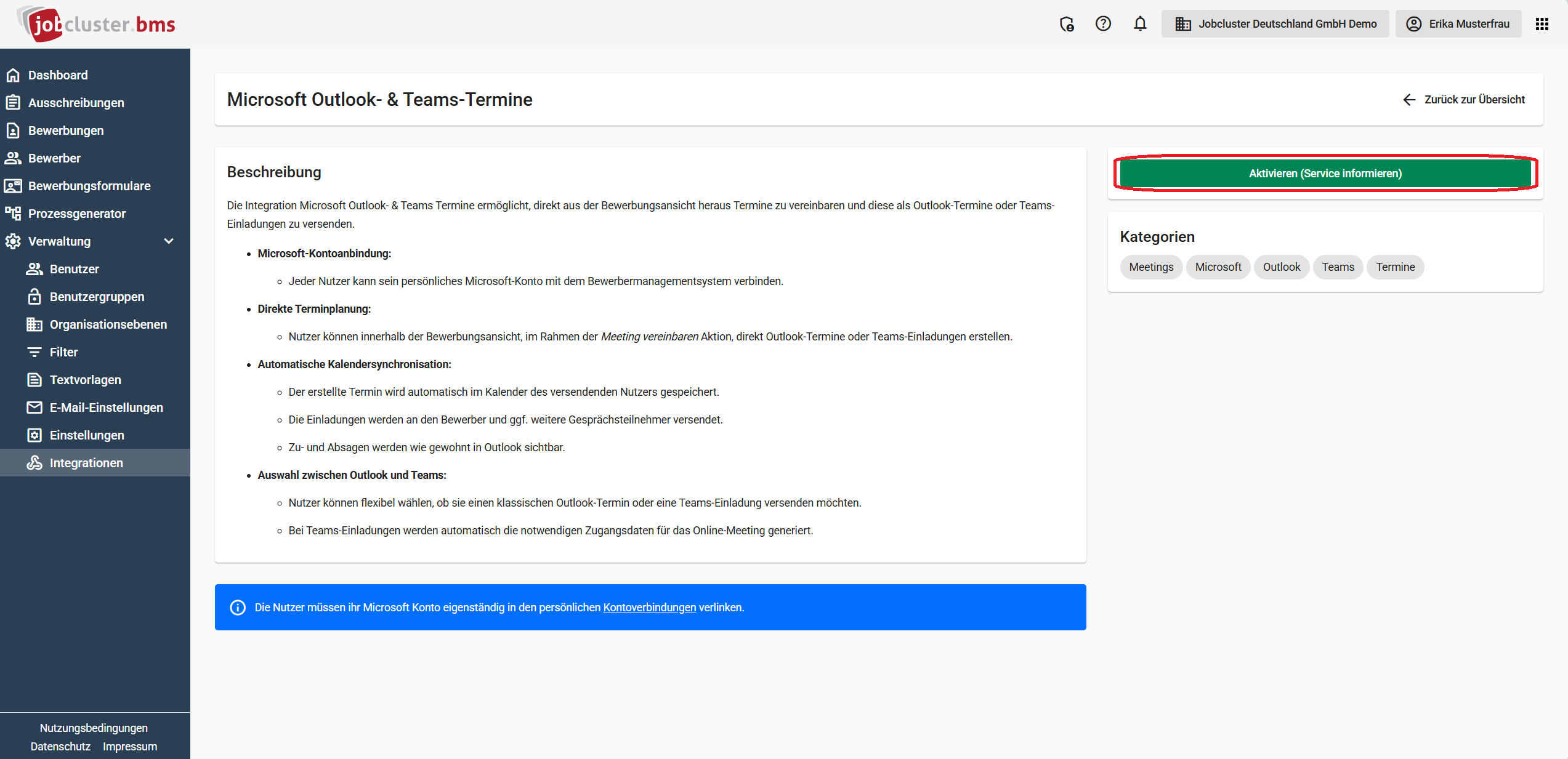Image resolution: width=1568 pixels, height=759 pixels.
Task: Click the Textvorlagen document icon
Action: coord(34,380)
